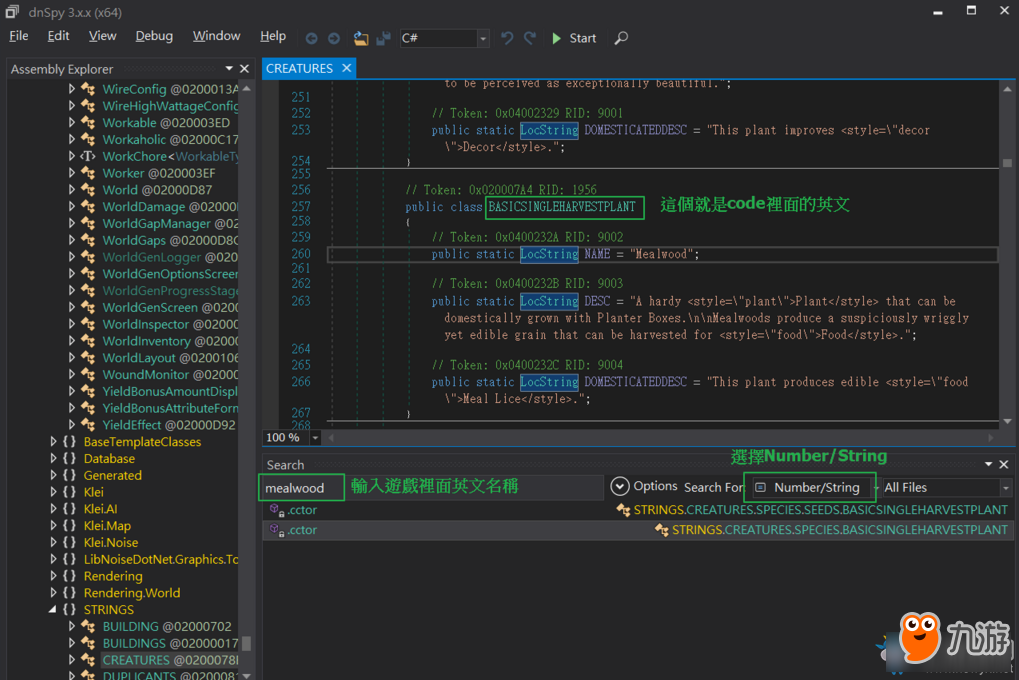Image resolution: width=1019 pixels, height=680 pixels.
Task: Click the code editor vertical scrollbar
Action: [1007, 254]
